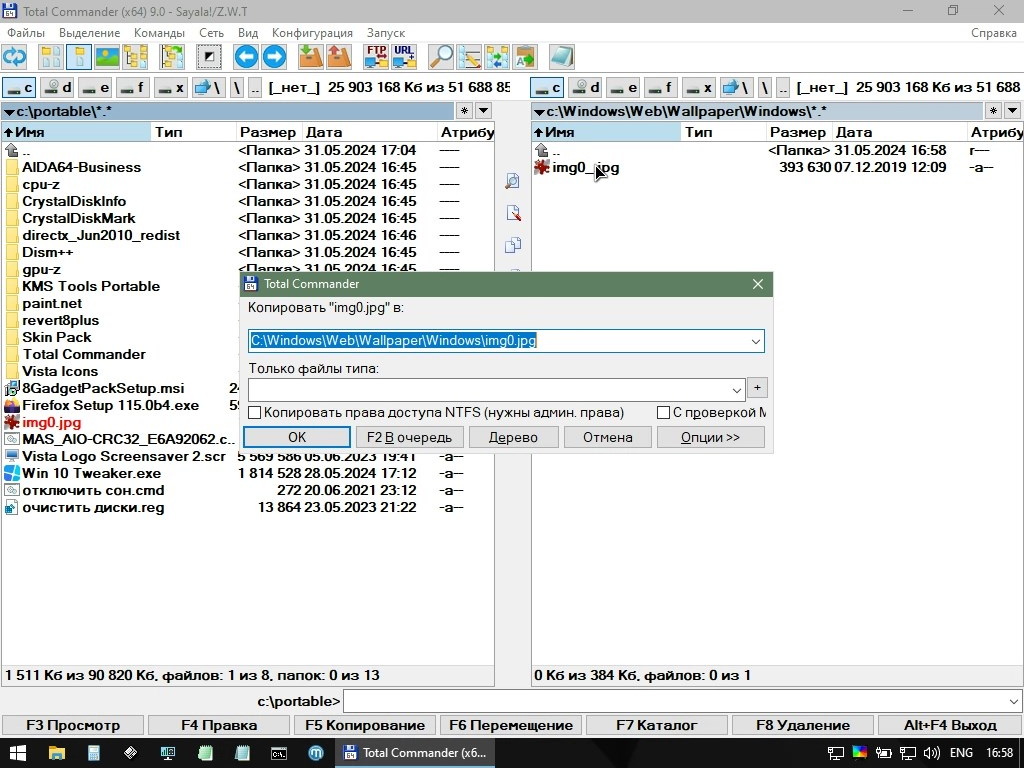Click the top icon in the vertical middle bar
Image resolution: width=1024 pixels, height=768 pixels.
[x=513, y=181]
